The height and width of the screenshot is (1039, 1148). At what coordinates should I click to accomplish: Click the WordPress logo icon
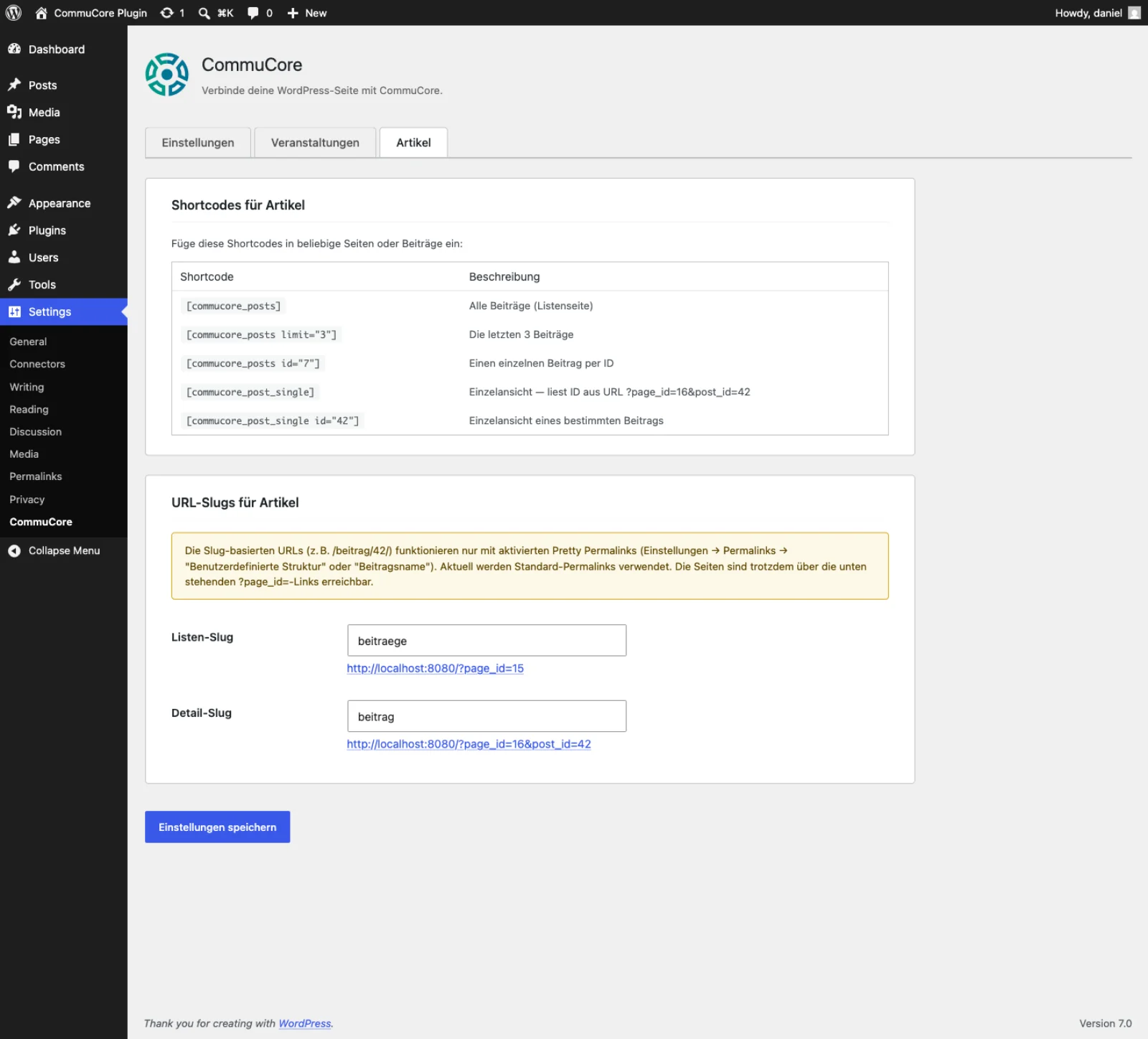click(14, 13)
